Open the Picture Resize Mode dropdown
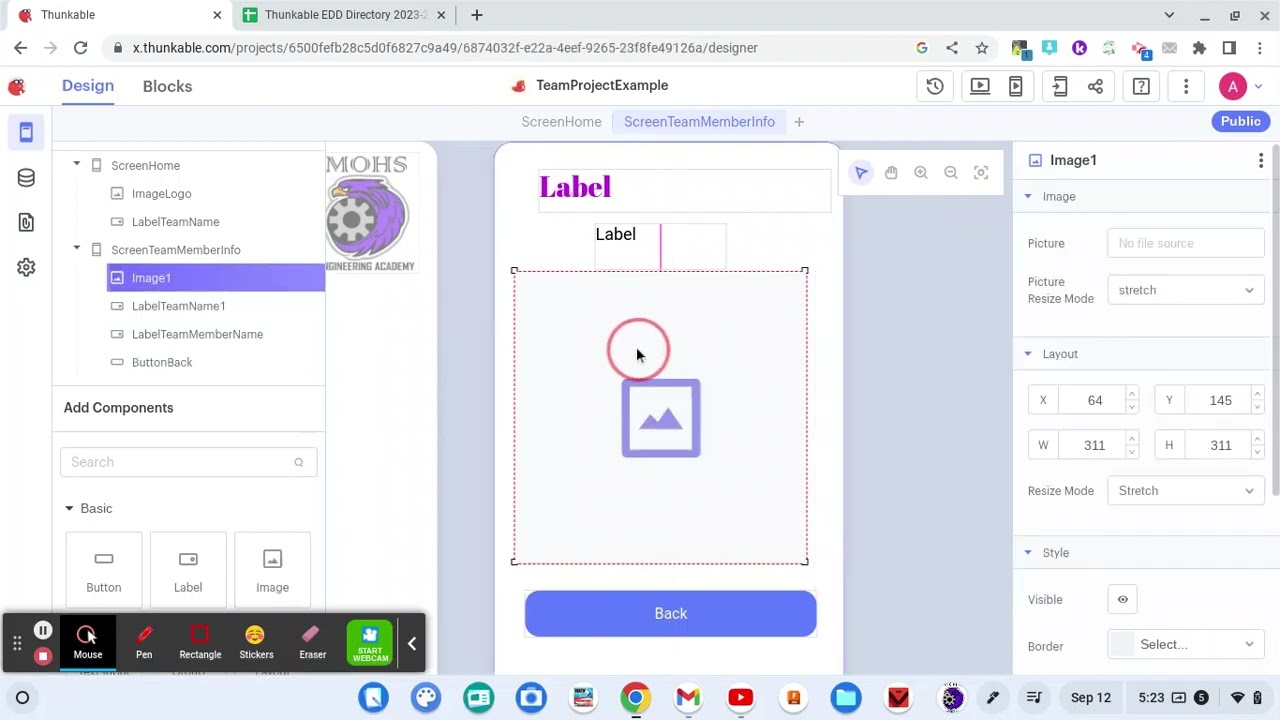The width and height of the screenshot is (1280, 720). tap(1186, 290)
